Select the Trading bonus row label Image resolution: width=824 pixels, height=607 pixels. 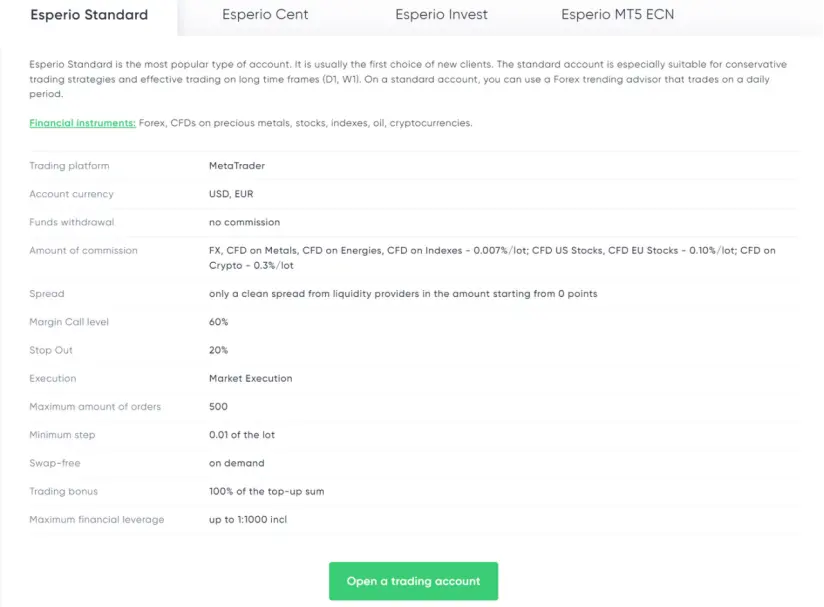(64, 491)
